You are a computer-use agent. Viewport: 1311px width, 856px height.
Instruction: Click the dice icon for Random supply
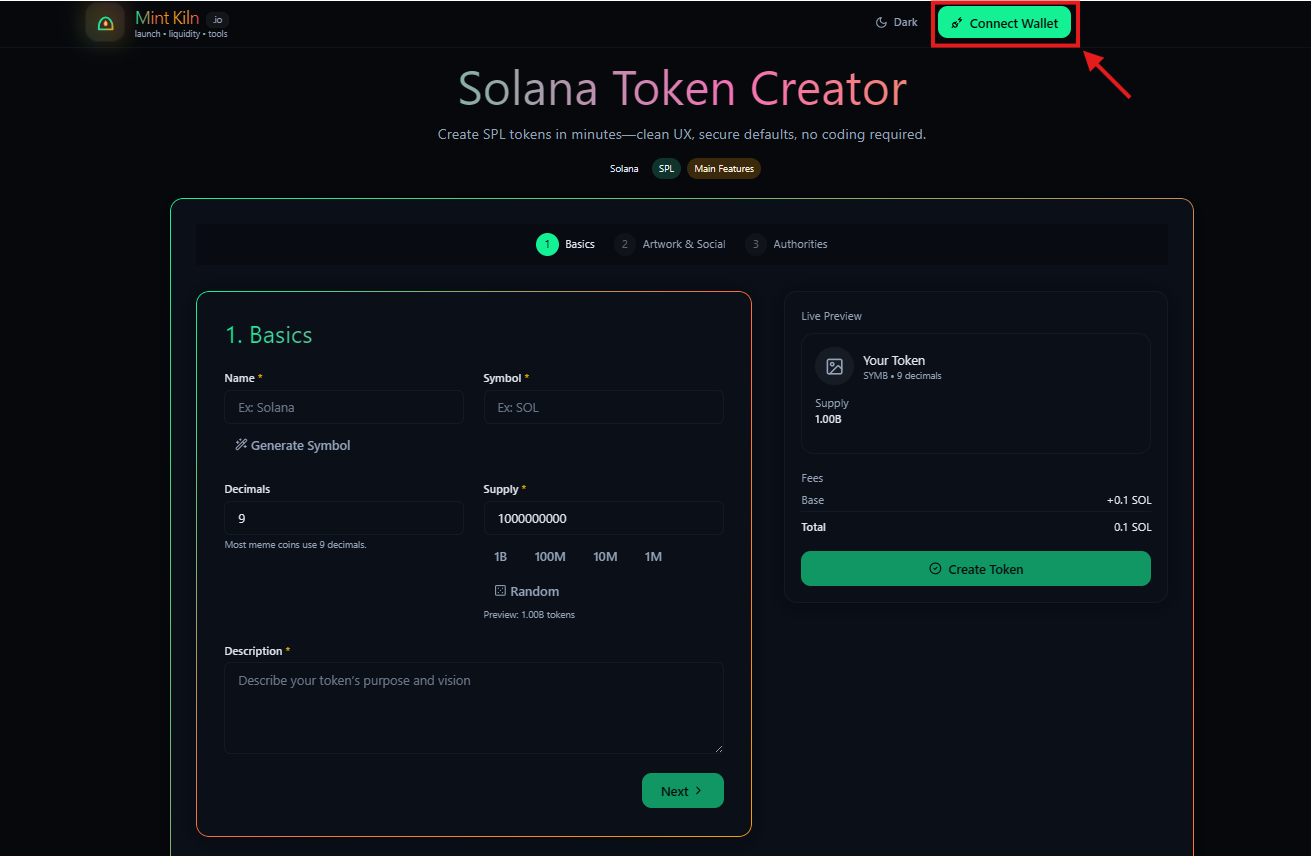[x=500, y=591]
